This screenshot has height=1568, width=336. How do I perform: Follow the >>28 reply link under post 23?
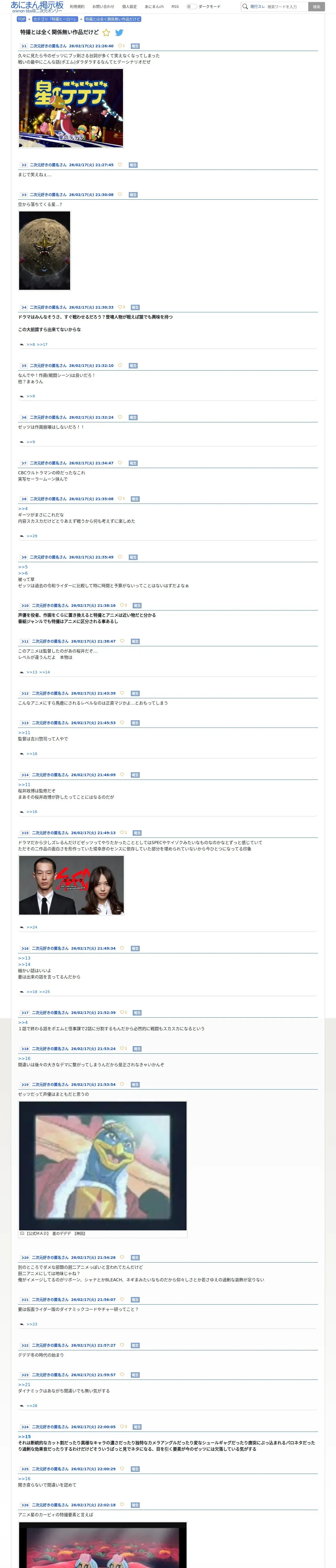pyautogui.click(x=32, y=1405)
